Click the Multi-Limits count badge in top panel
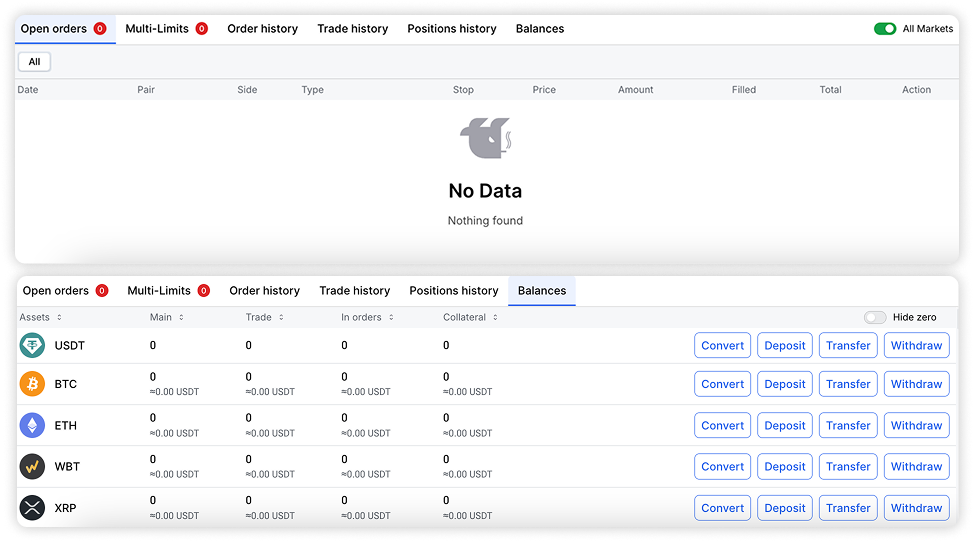This screenshot has width=974, height=542. (x=201, y=29)
